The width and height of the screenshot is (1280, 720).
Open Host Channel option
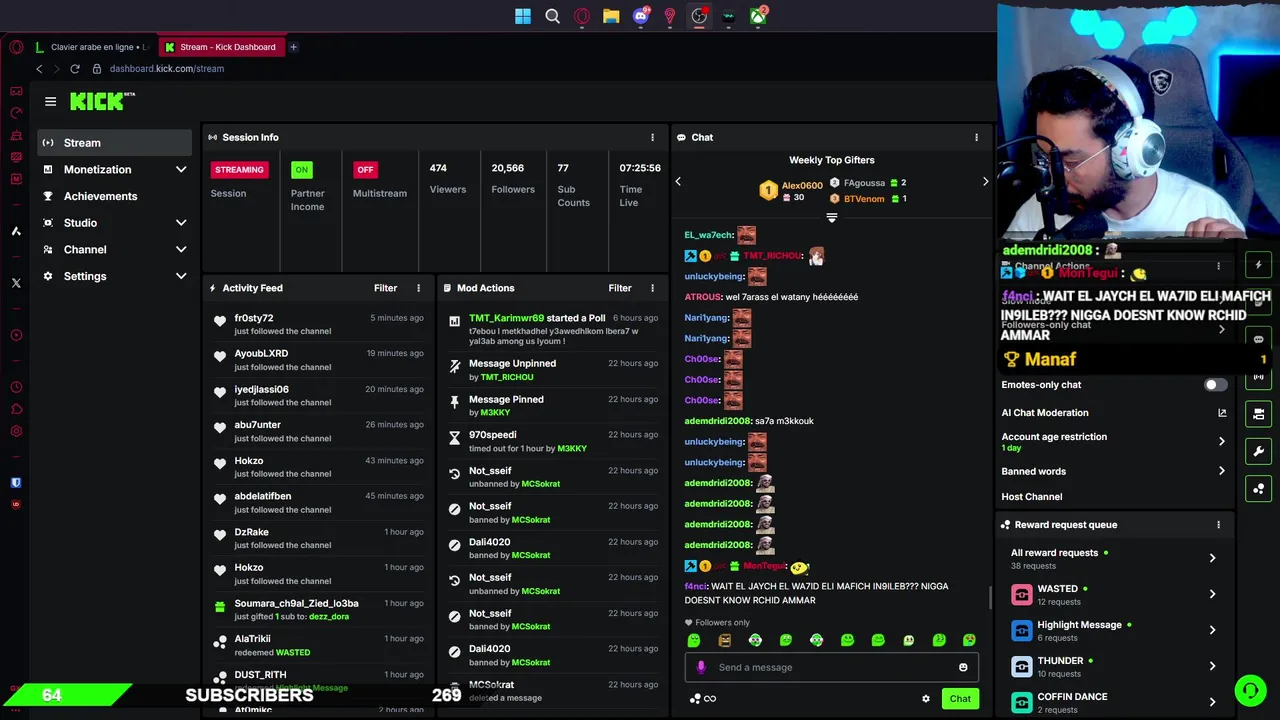click(1031, 497)
